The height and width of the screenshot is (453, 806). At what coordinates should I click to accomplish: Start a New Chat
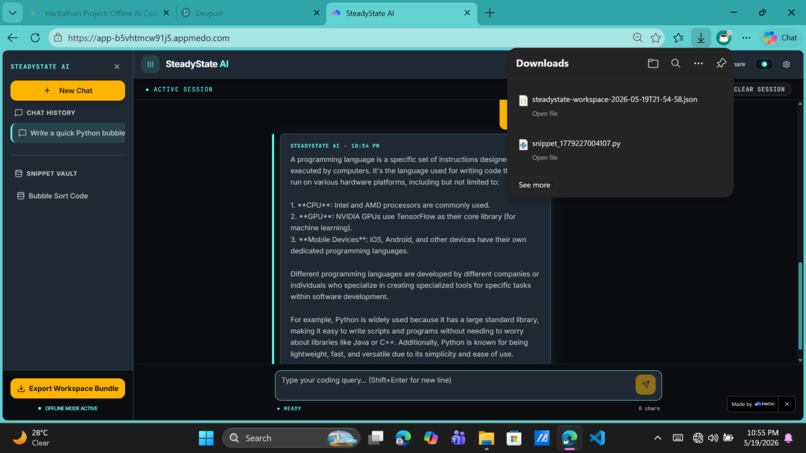(x=67, y=90)
